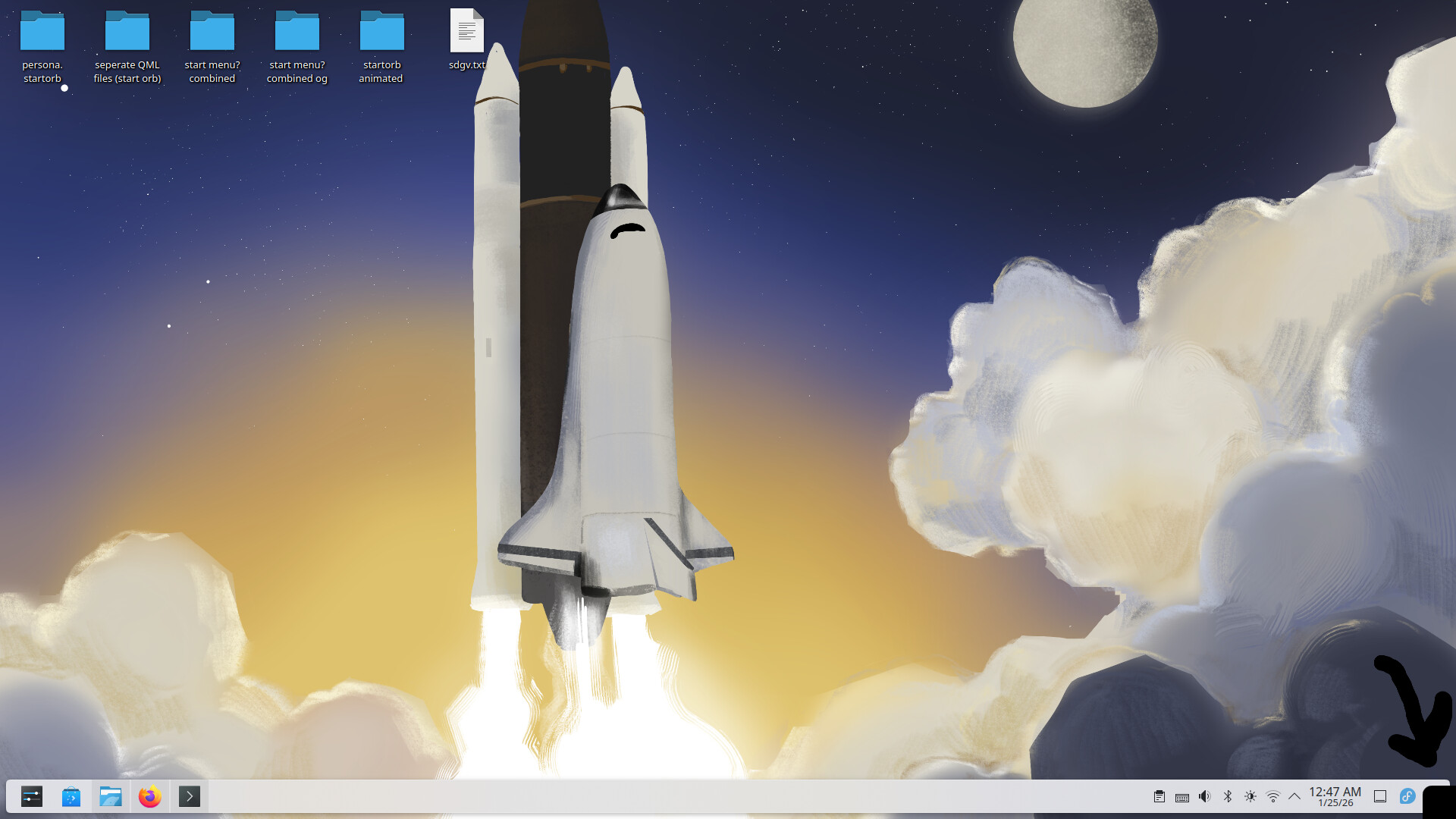This screenshot has height=819, width=1456.
Task: Open brightness and color tray icon
Action: [x=1250, y=796]
